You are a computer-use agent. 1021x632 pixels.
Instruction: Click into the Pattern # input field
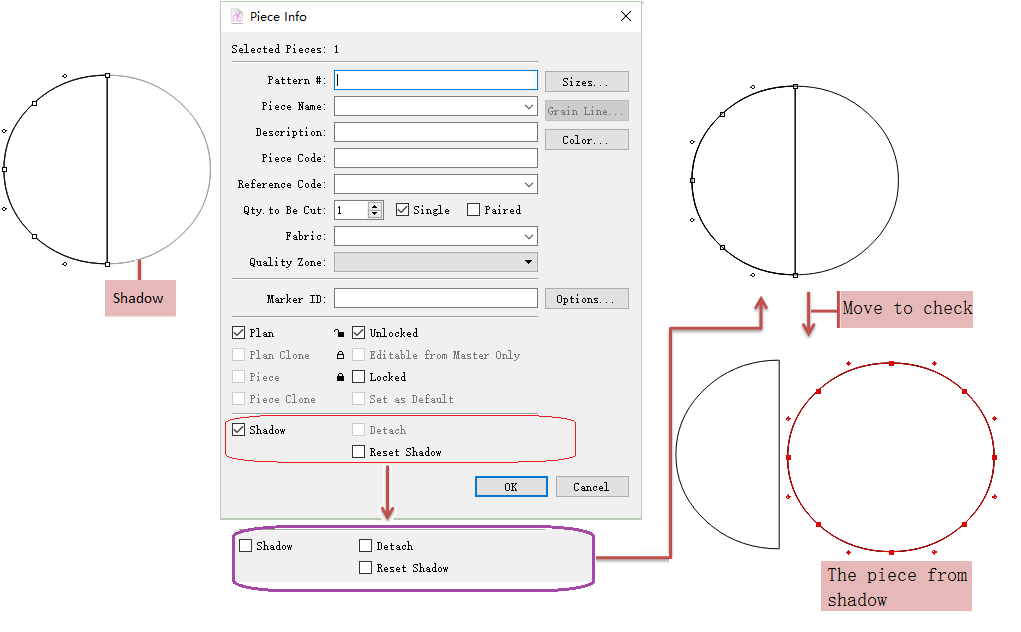(436, 80)
